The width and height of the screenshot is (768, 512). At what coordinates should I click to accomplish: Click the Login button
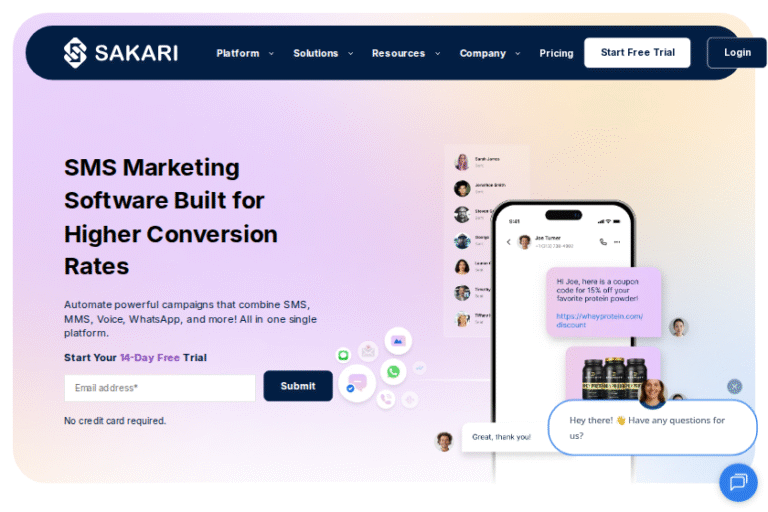click(737, 52)
